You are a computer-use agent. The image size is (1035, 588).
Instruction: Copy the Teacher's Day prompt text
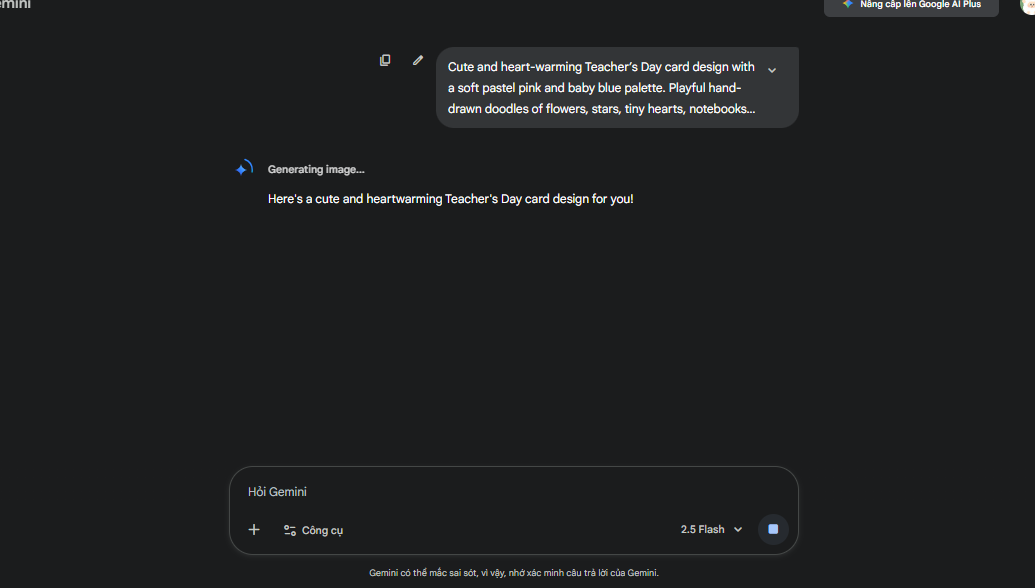(385, 60)
